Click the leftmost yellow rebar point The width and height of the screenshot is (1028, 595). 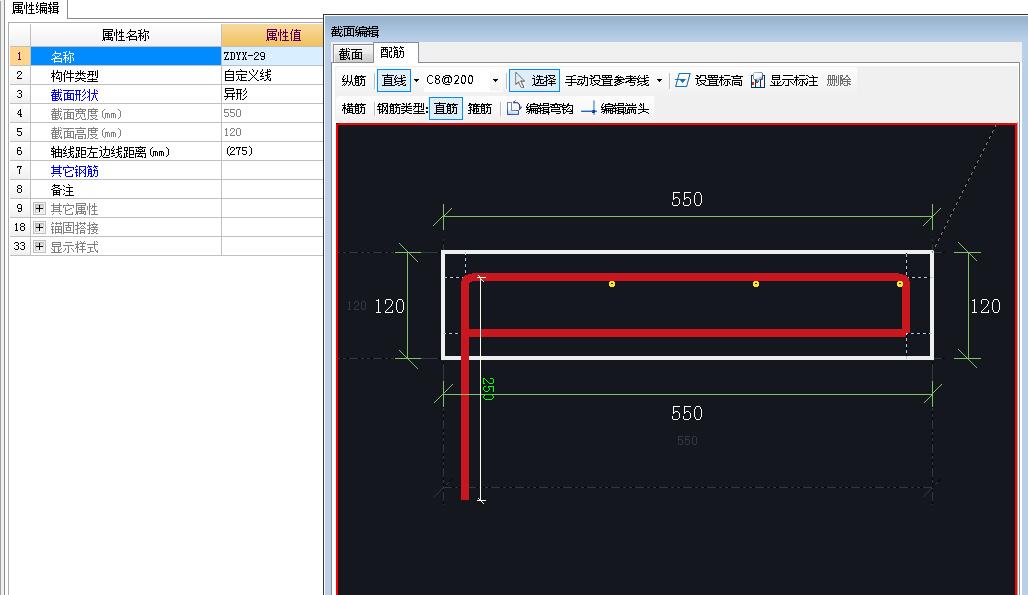click(612, 284)
